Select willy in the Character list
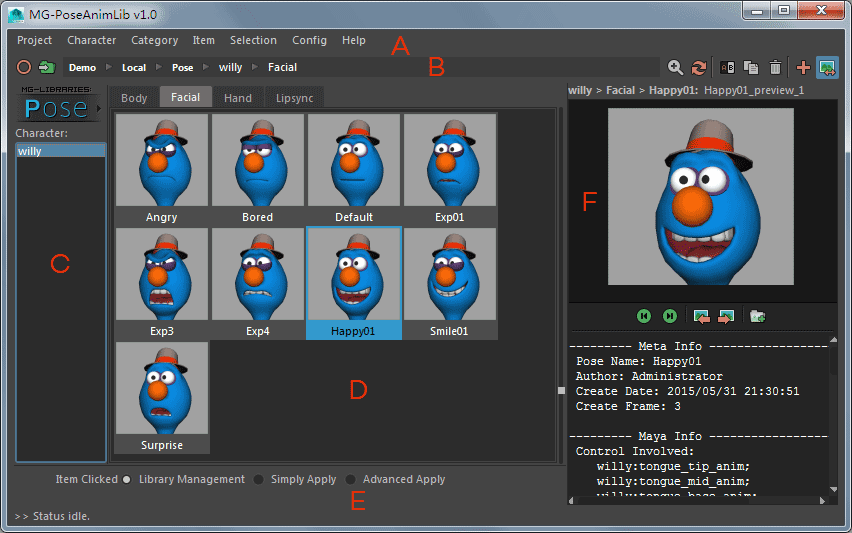The height and width of the screenshot is (533, 852). tap(60, 151)
